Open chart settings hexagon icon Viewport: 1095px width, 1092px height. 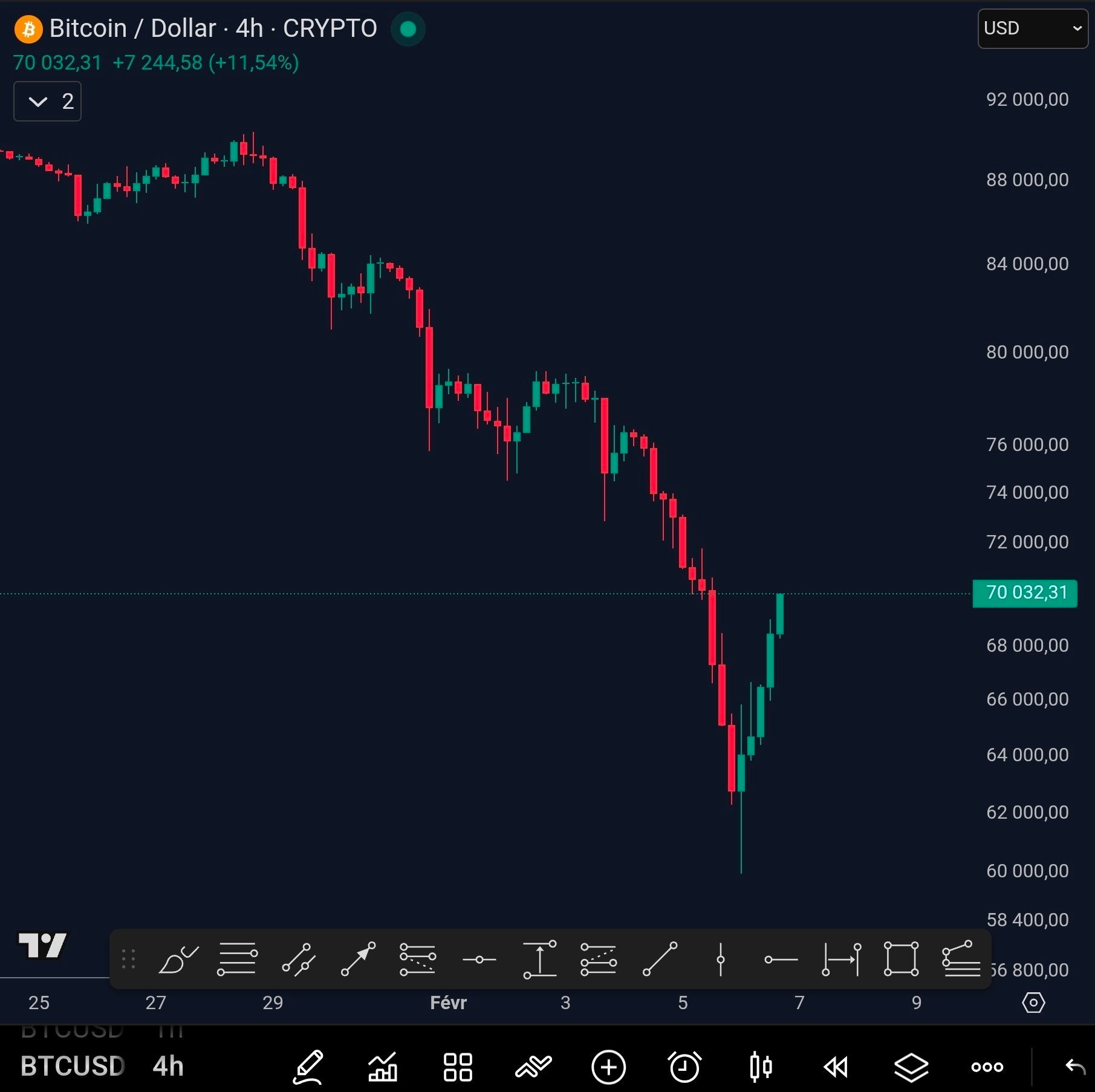[1033, 1003]
